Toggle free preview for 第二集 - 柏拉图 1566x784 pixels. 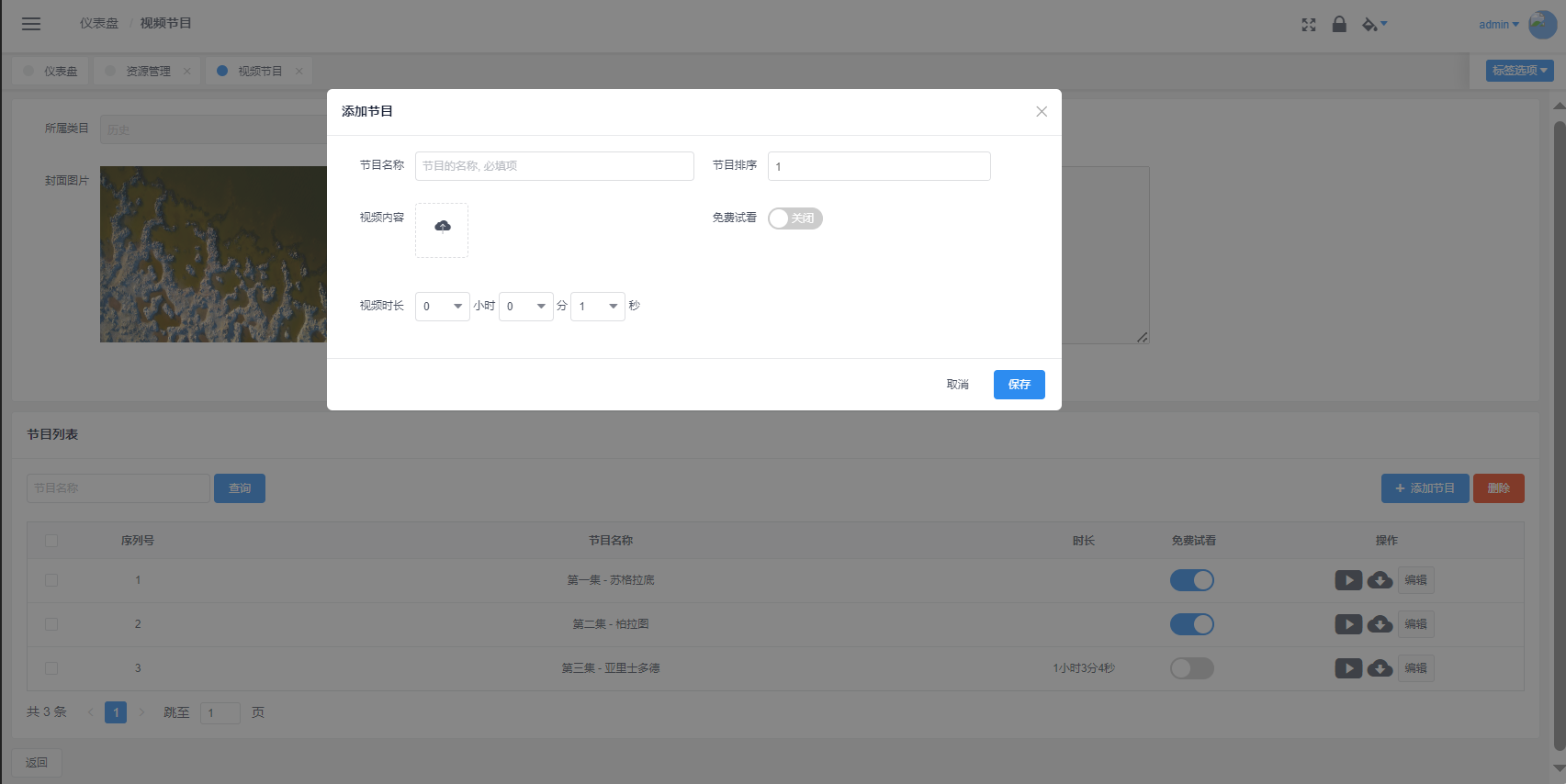coord(1192,624)
